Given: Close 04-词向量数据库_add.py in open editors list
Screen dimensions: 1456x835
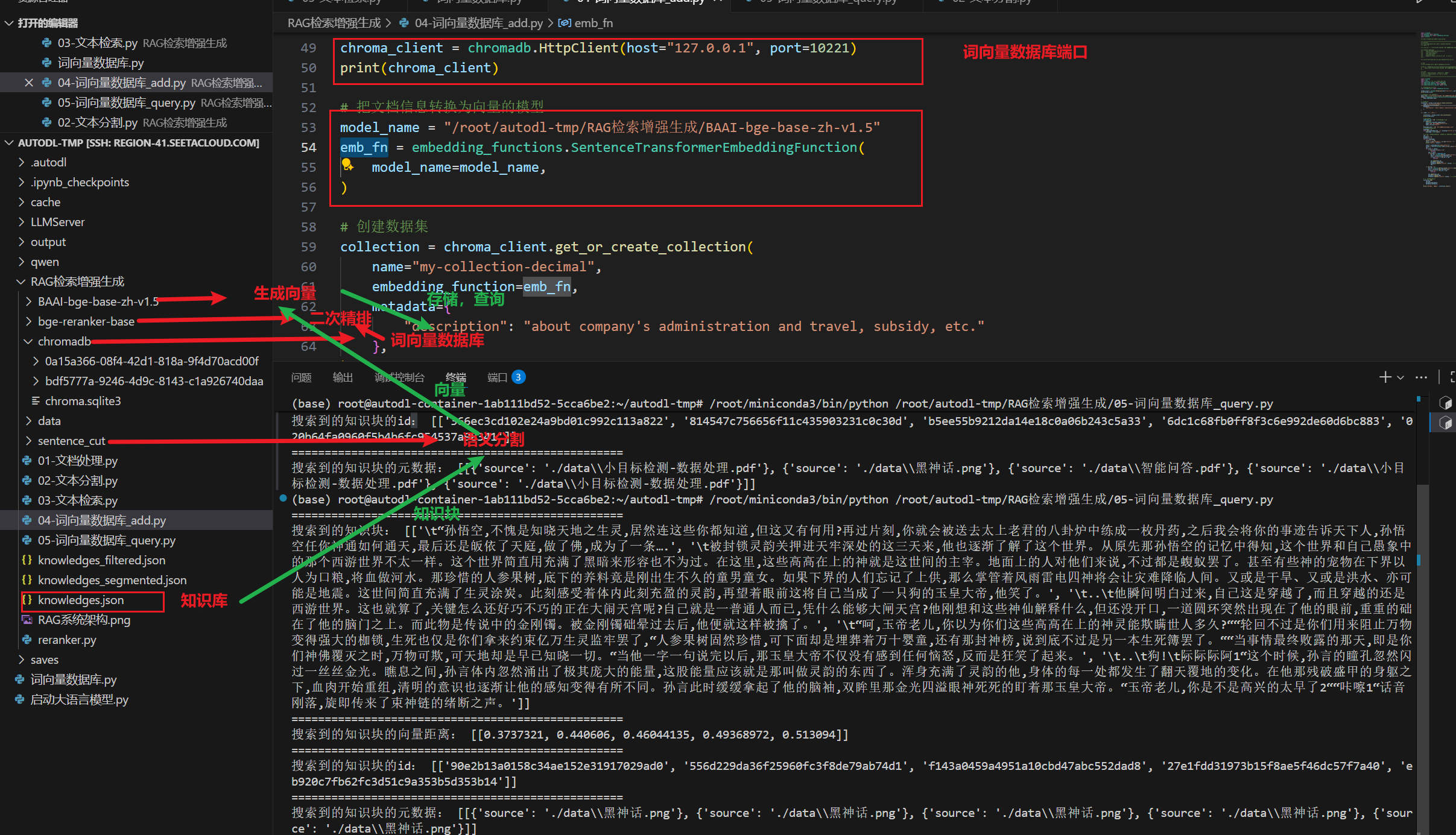Looking at the screenshot, I should click(28, 83).
